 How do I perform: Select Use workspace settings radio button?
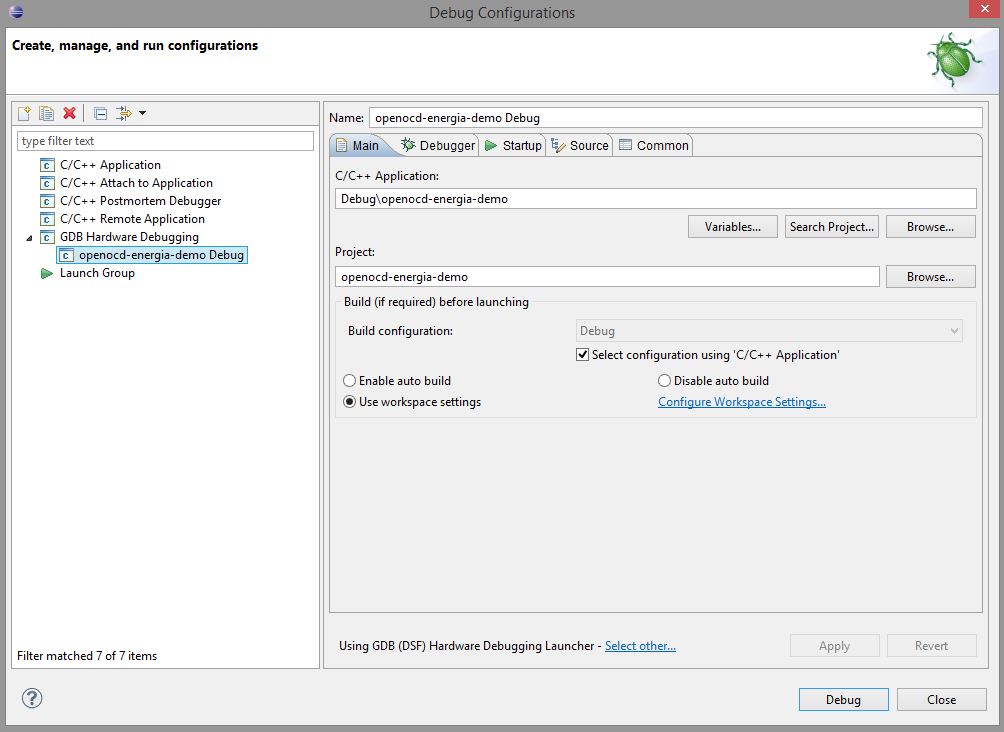click(x=349, y=402)
